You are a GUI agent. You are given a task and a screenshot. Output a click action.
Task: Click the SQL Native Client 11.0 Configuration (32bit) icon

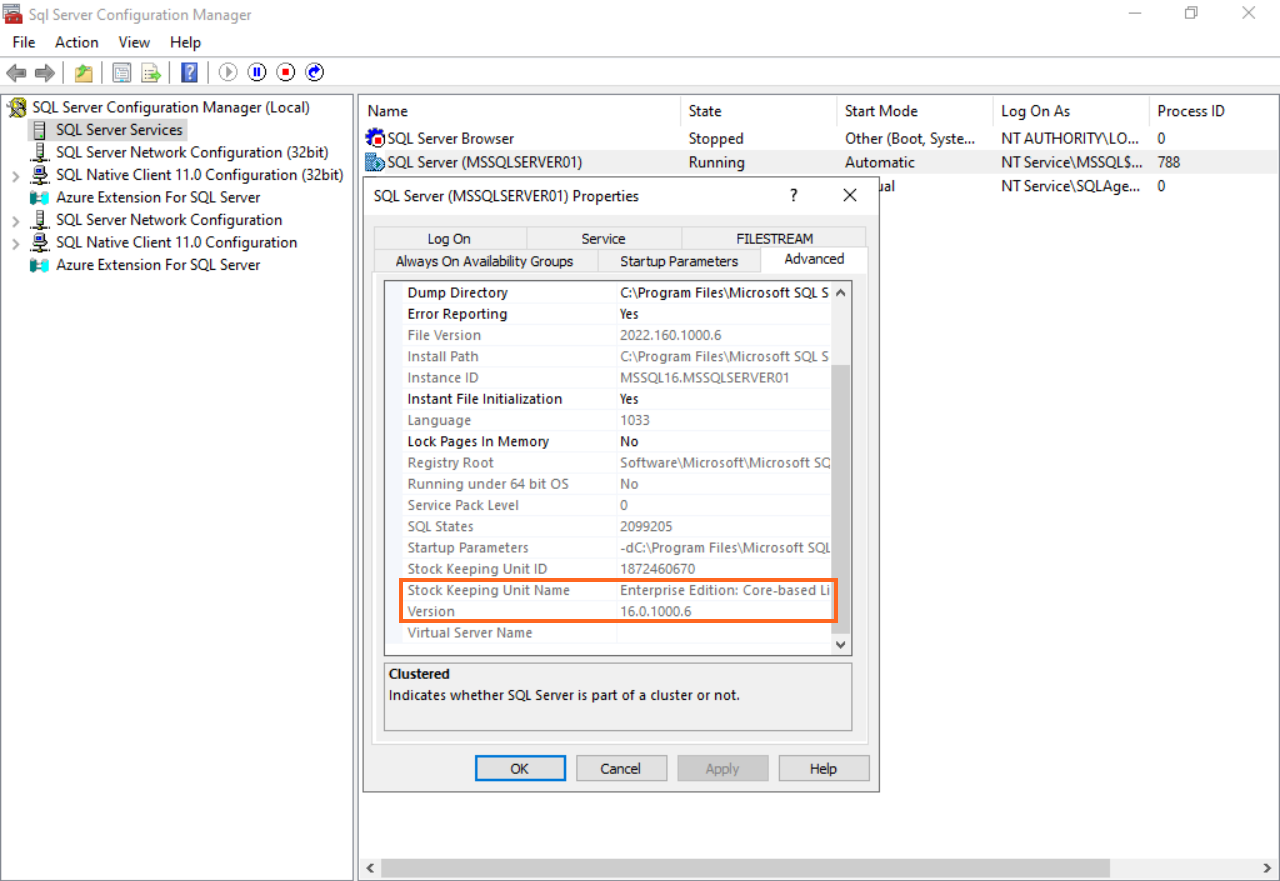40,175
